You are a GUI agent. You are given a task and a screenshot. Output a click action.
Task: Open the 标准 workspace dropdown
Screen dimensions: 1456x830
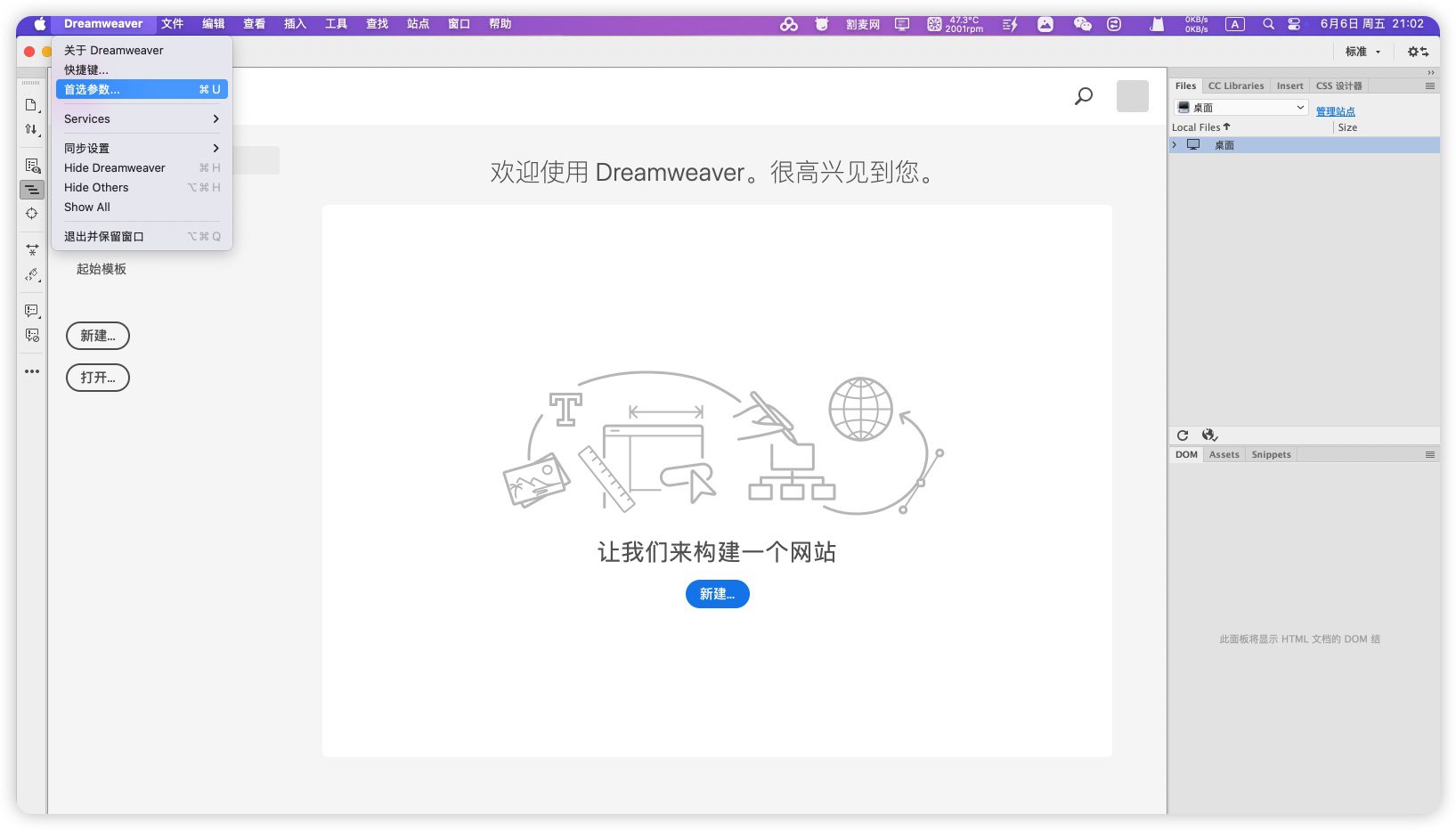(x=1362, y=52)
